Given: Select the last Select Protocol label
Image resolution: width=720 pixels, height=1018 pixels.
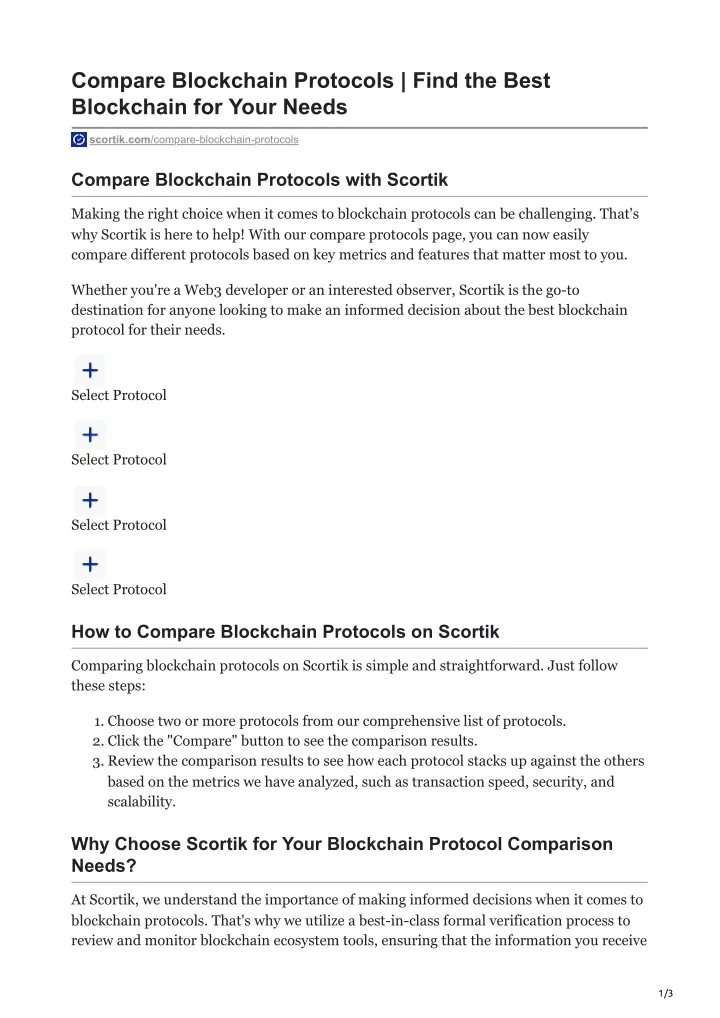Looking at the screenshot, I should (x=119, y=590).
